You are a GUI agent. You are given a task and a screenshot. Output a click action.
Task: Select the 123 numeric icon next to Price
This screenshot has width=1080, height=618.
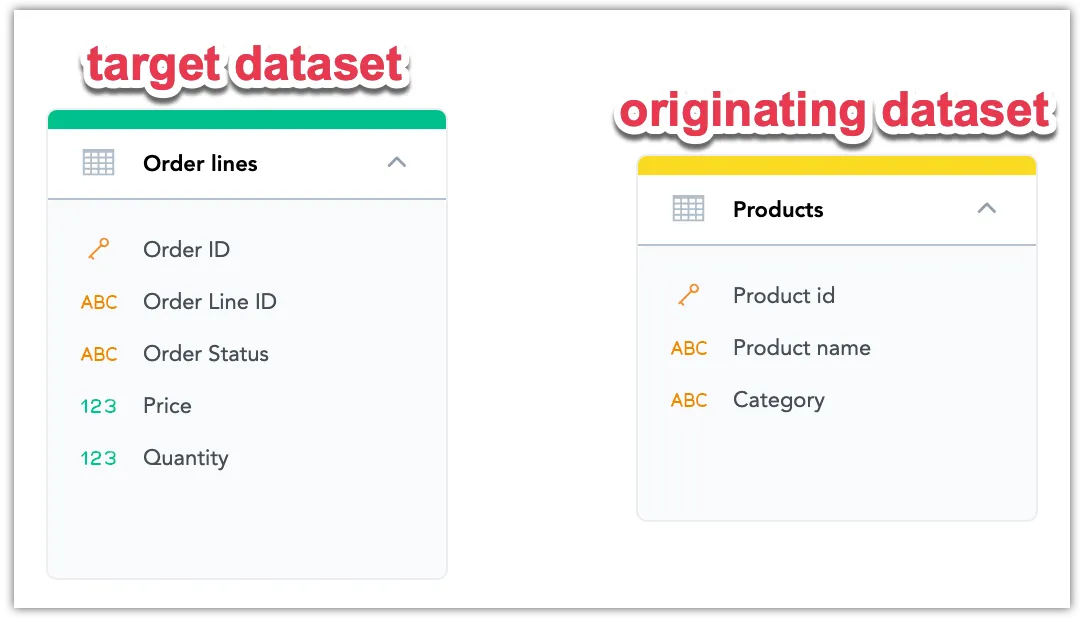tap(99, 406)
